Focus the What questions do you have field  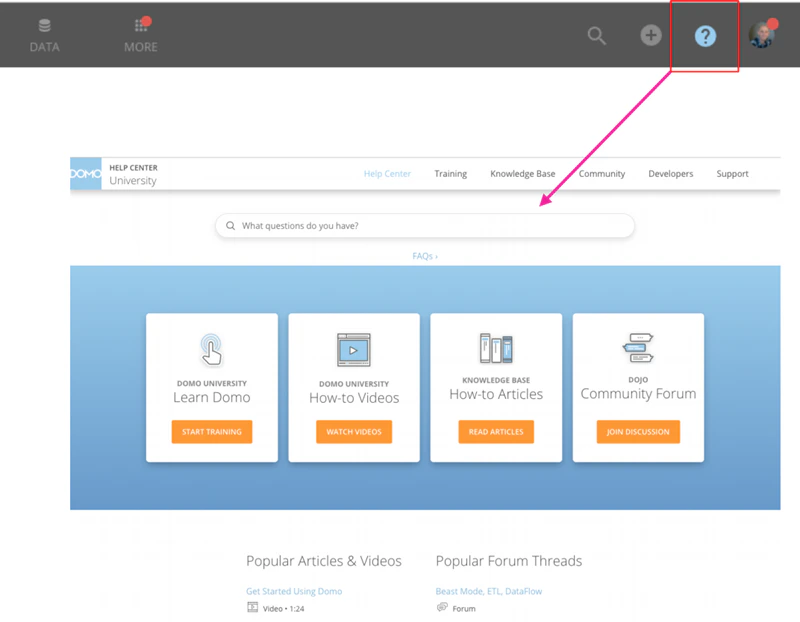pyautogui.click(x=425, y=226)
